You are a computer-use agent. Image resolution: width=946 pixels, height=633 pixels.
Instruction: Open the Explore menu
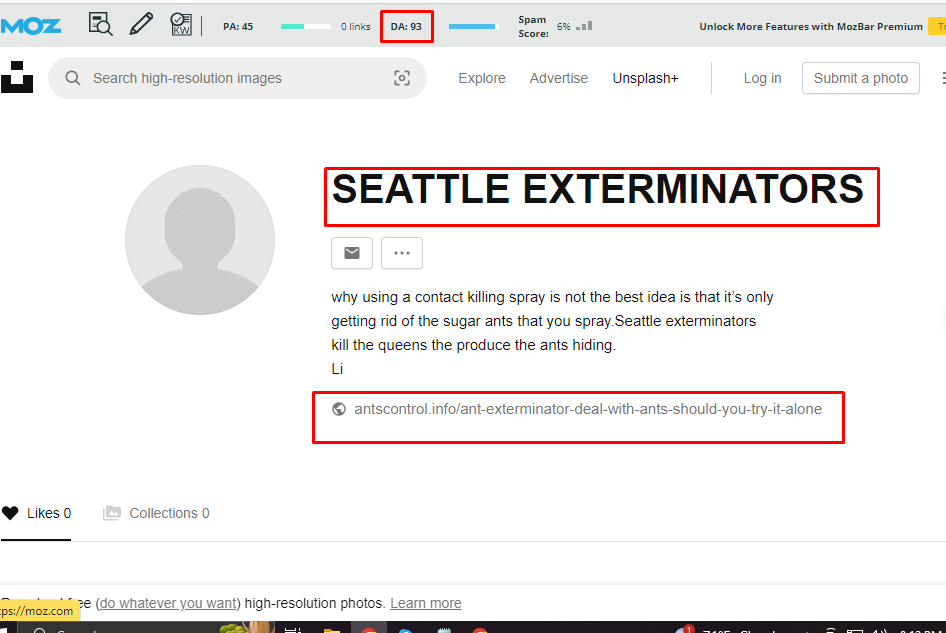[481, 77]
